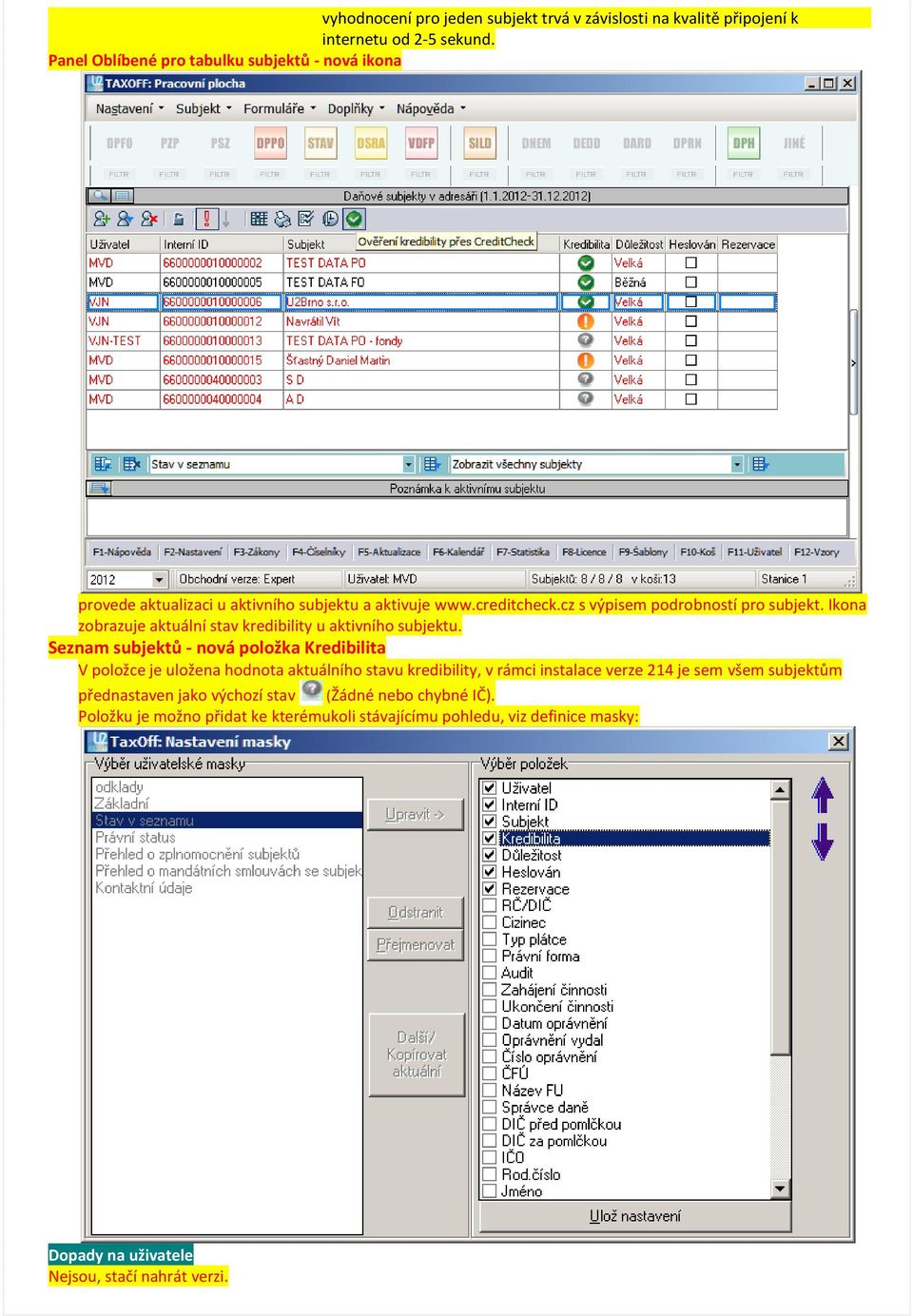The width and height of the screenshot is (913, 1316).
Task: Open the SILD form icon
Action: pyautogui.click(x=479, y=144)
